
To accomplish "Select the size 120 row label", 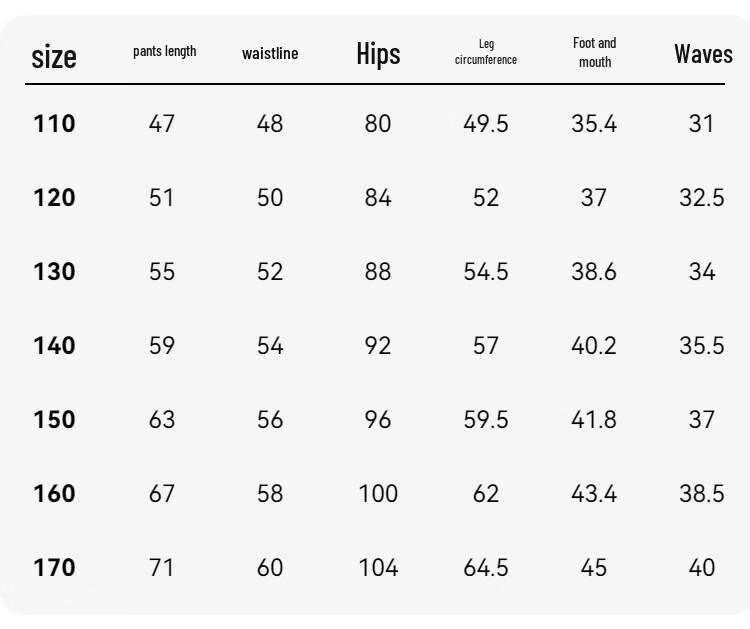I will pos(54,198).
